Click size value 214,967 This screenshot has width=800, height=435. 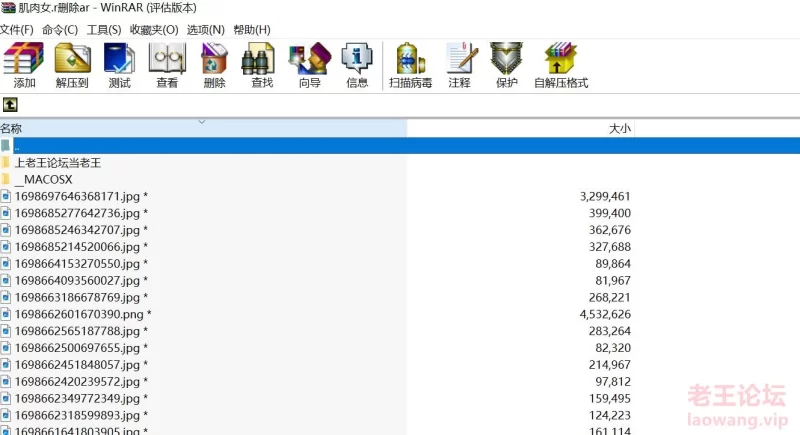(x=610, y=365)
